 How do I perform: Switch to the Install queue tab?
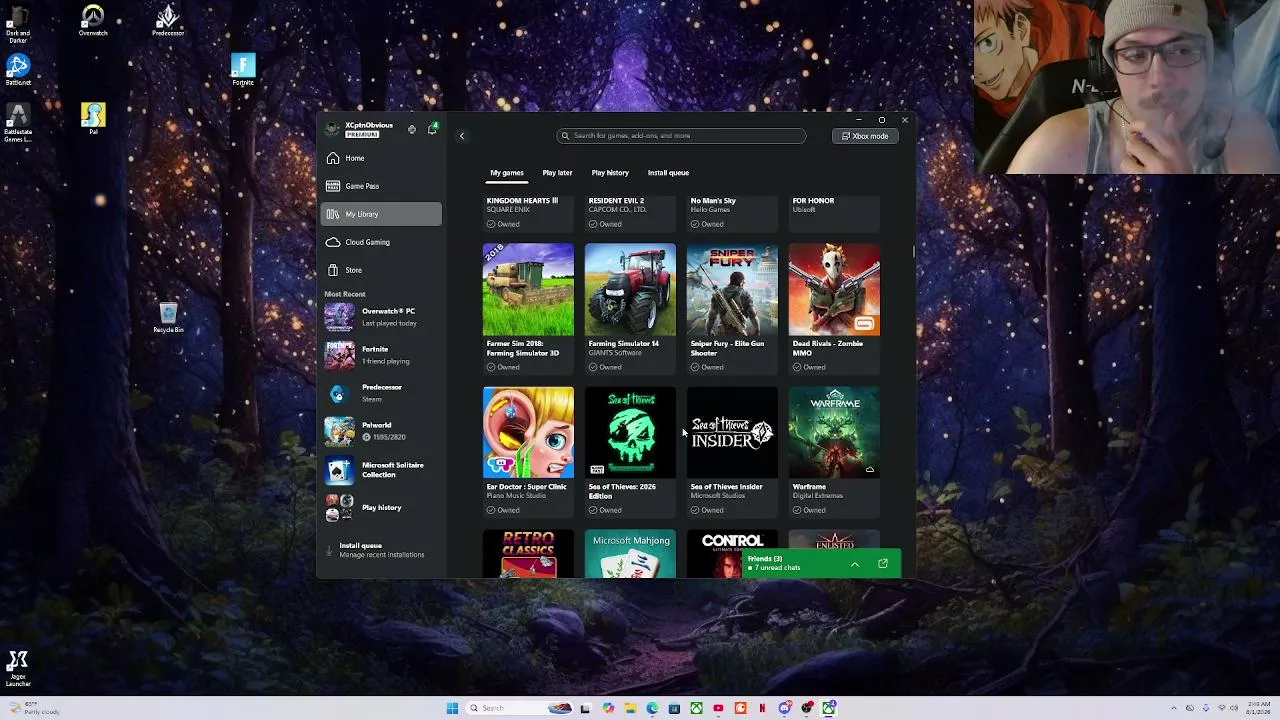(x=668, y=173)
